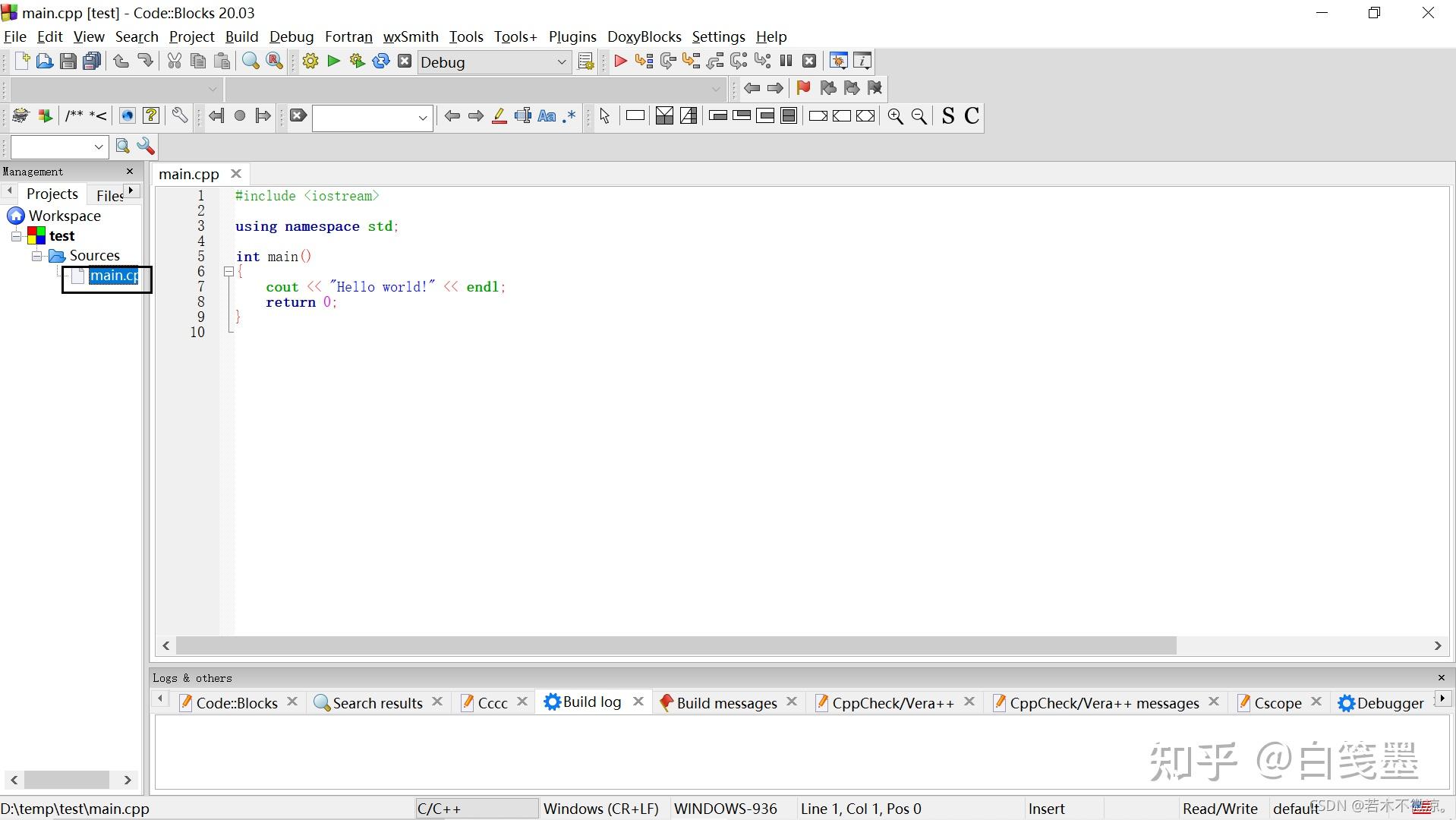Open the Build menu

[x=241, y=36]
